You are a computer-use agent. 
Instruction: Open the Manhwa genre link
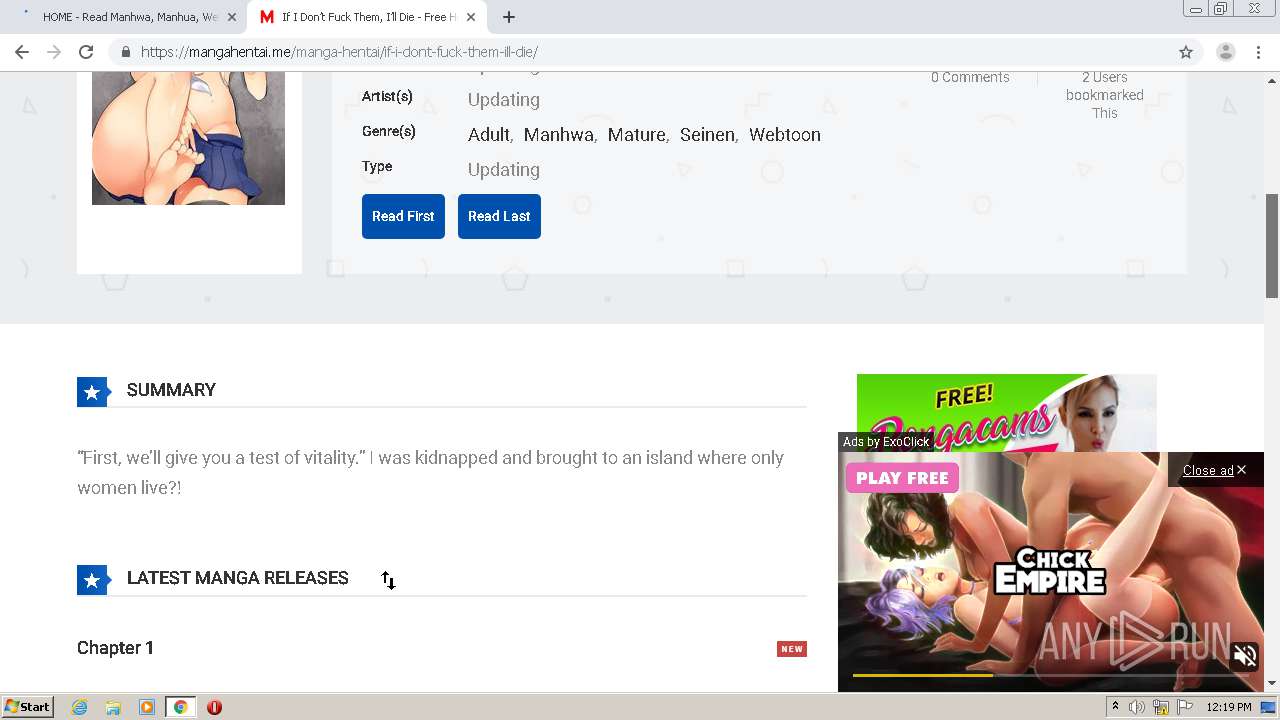[x=559, y=135]
